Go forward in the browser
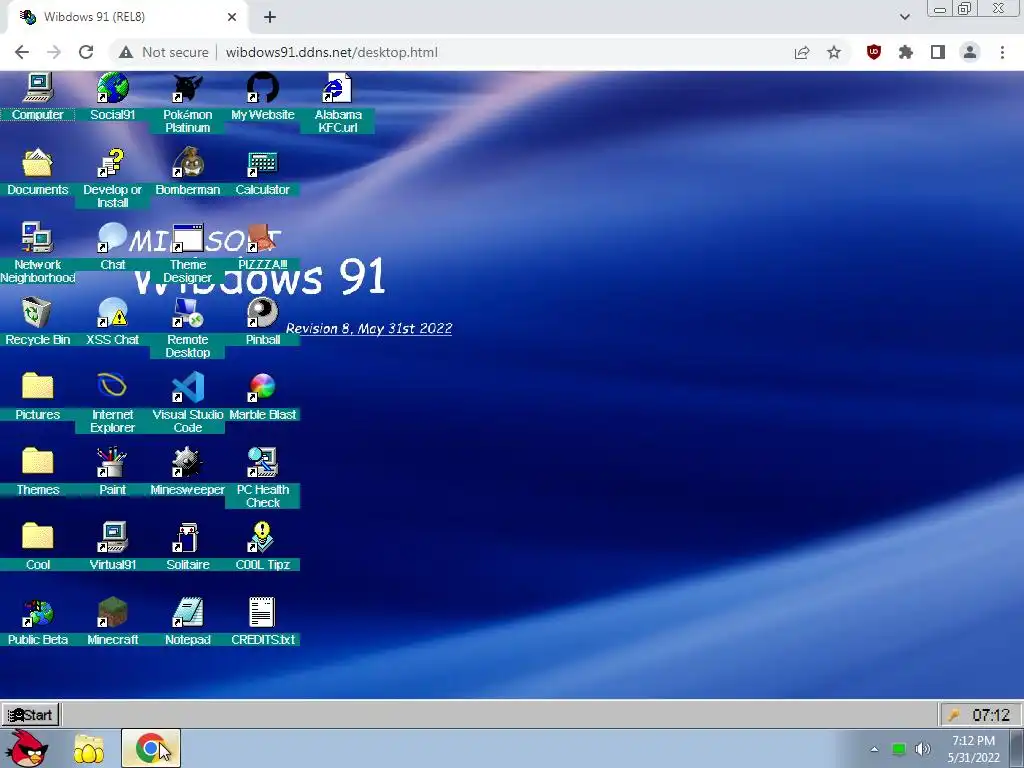This screenshot has height=768, width=1024. click(54, 52)
